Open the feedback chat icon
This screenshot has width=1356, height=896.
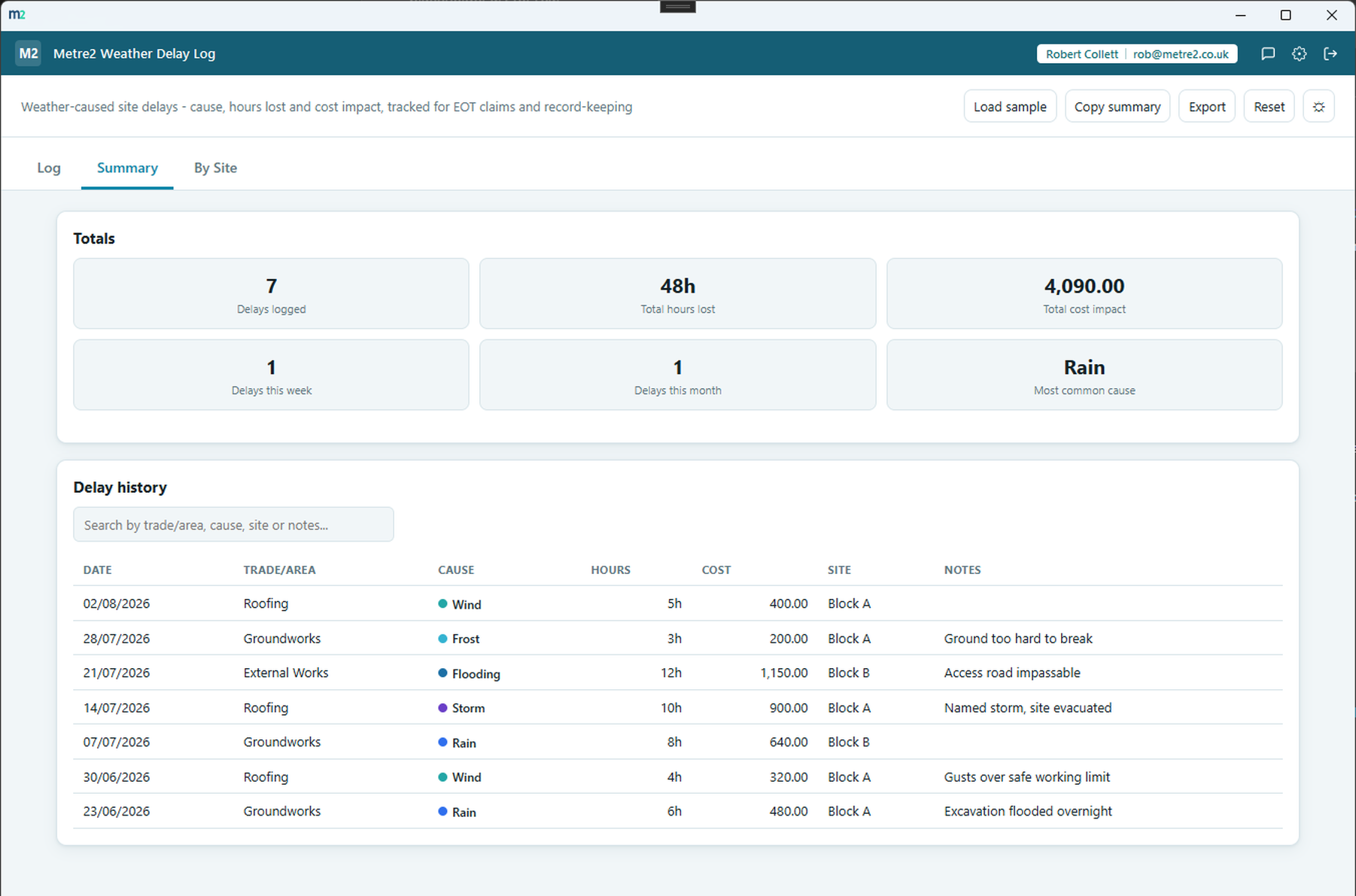tap(1268, 53)
